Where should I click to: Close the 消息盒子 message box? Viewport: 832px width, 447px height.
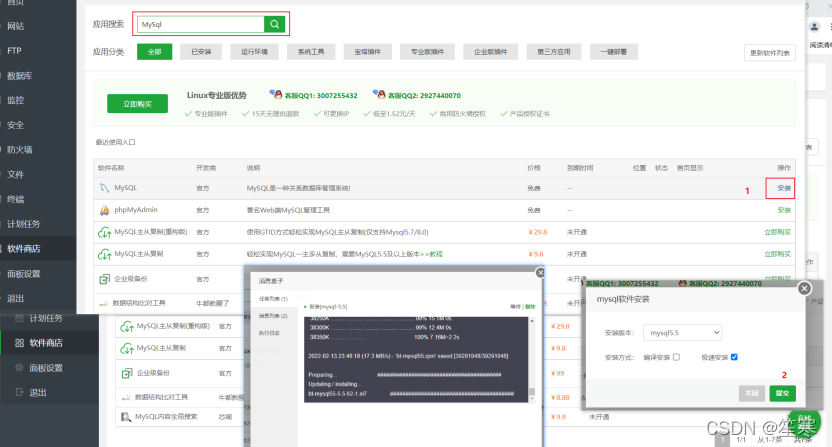[540, 272]
